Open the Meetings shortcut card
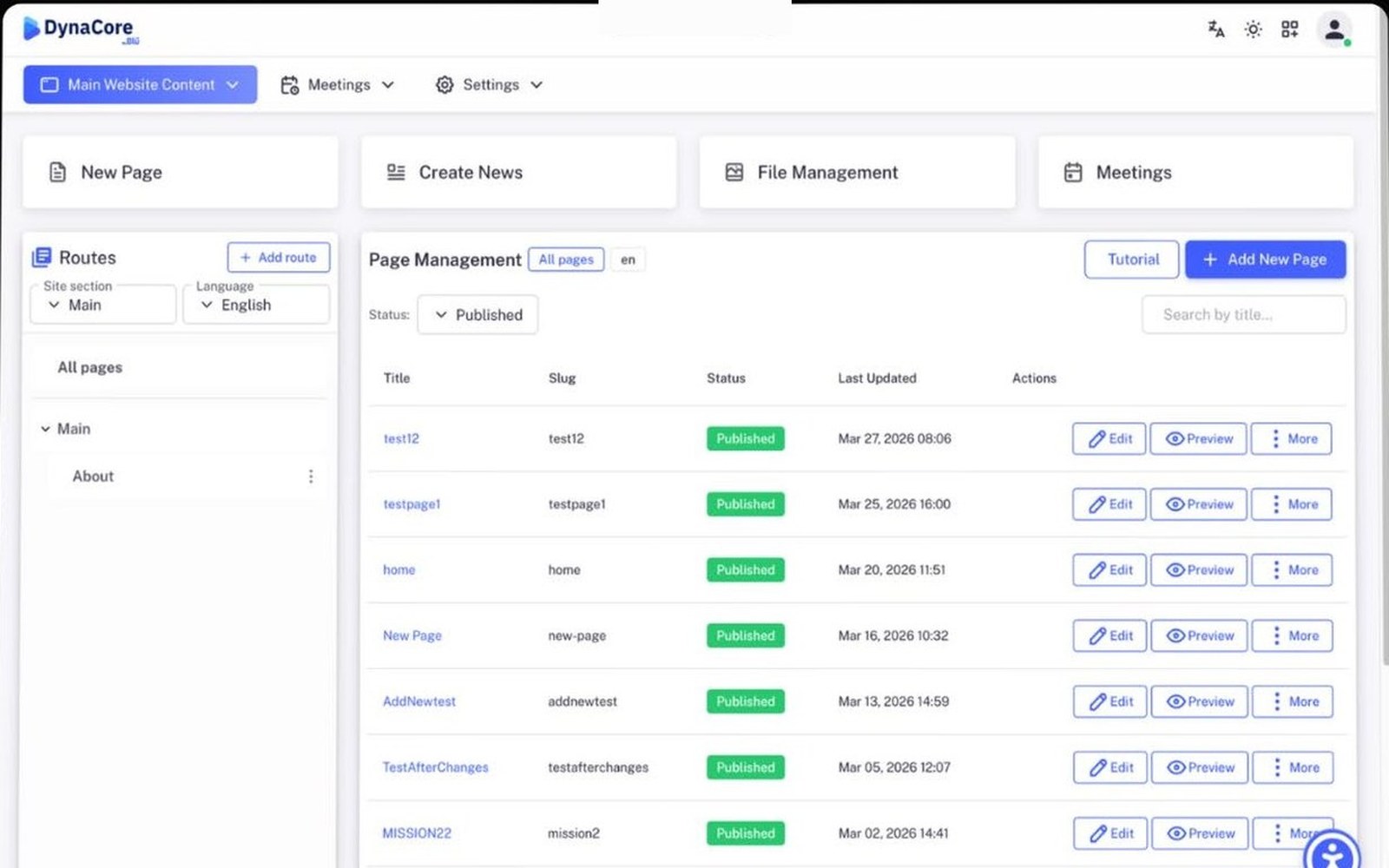Viewport: 1389px width, 868px height. (x=1196, y=172)
